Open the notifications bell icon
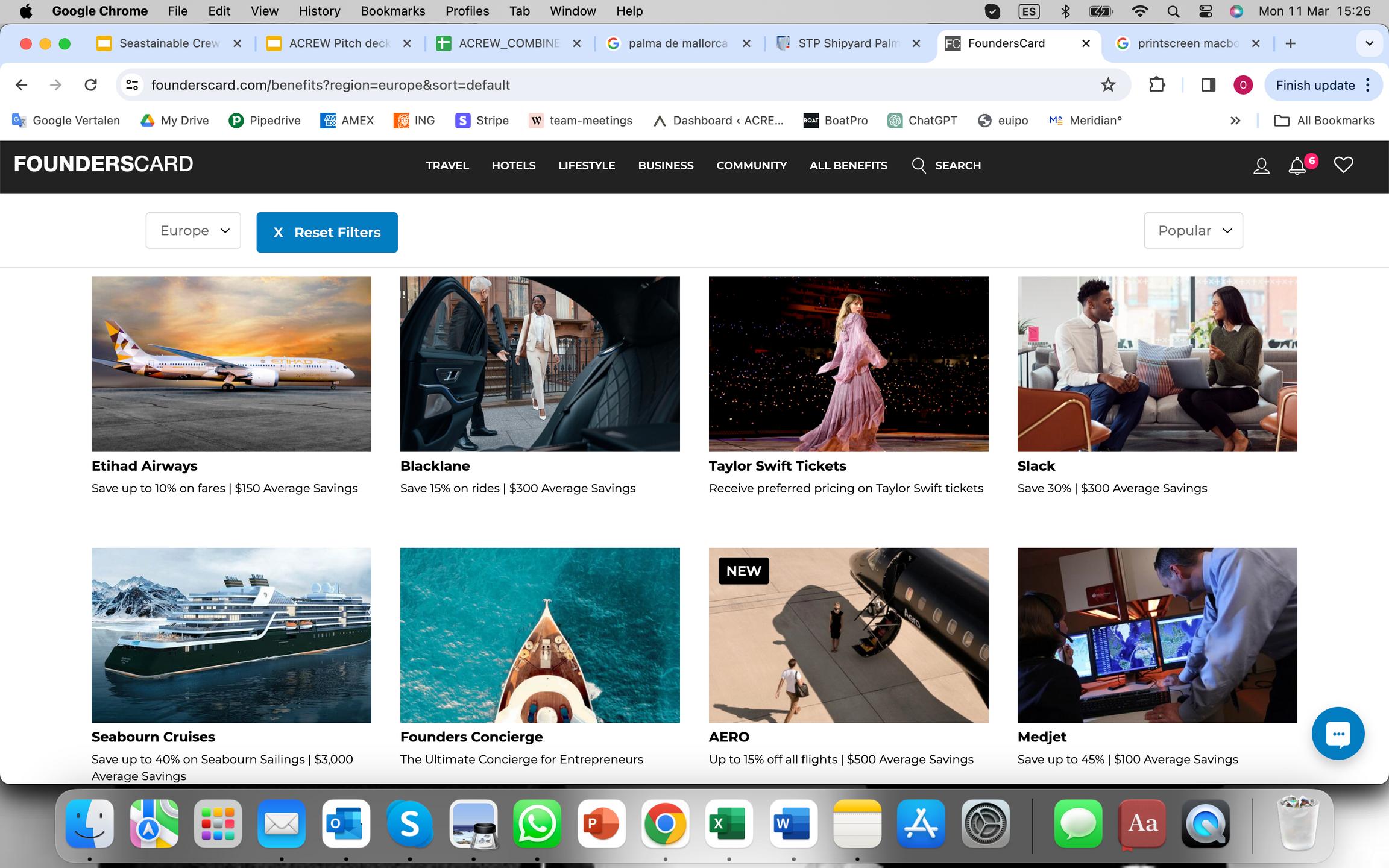The image size is (1389, 868). 1297,166
